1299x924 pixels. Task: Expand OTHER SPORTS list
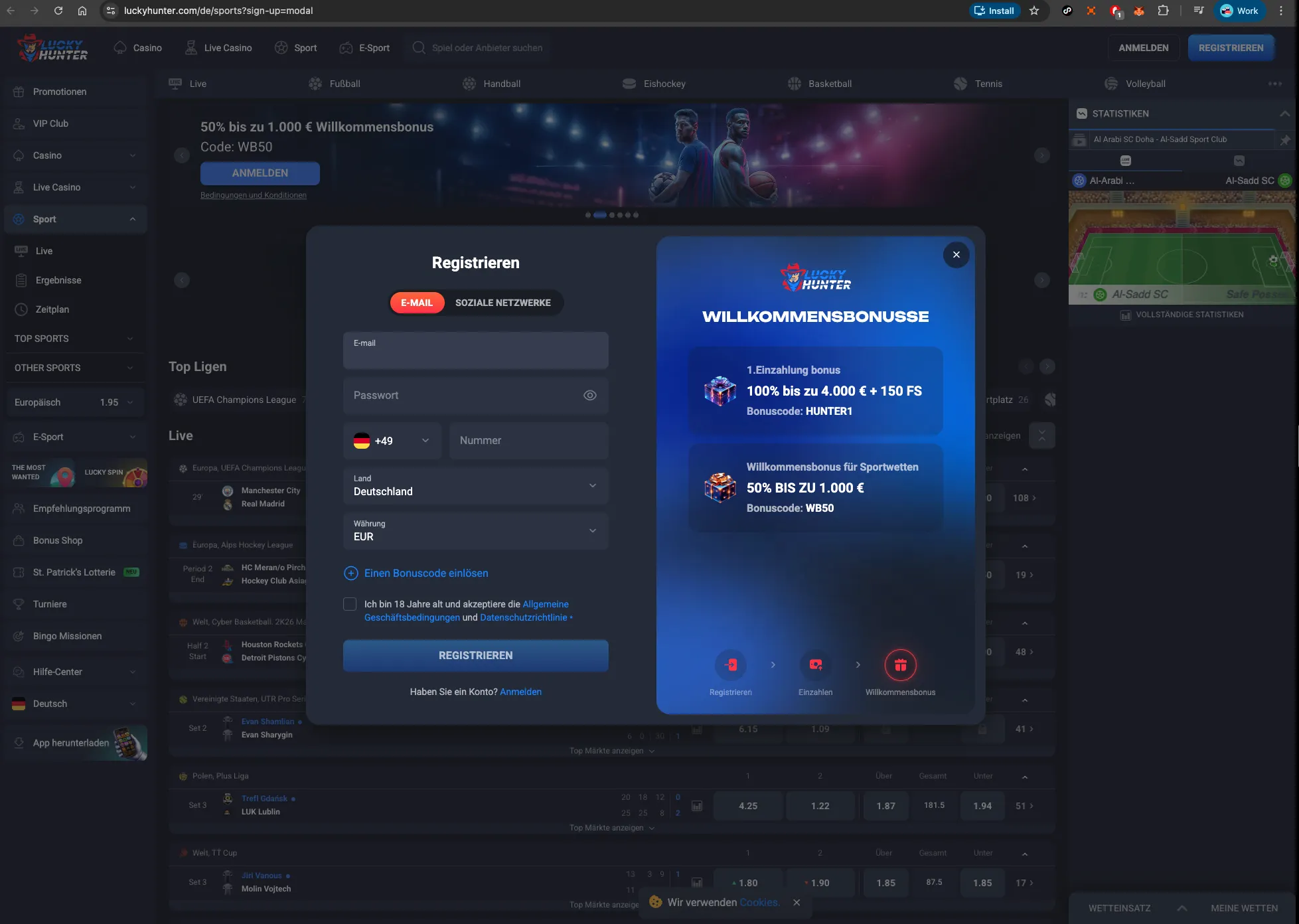[76, 368]
